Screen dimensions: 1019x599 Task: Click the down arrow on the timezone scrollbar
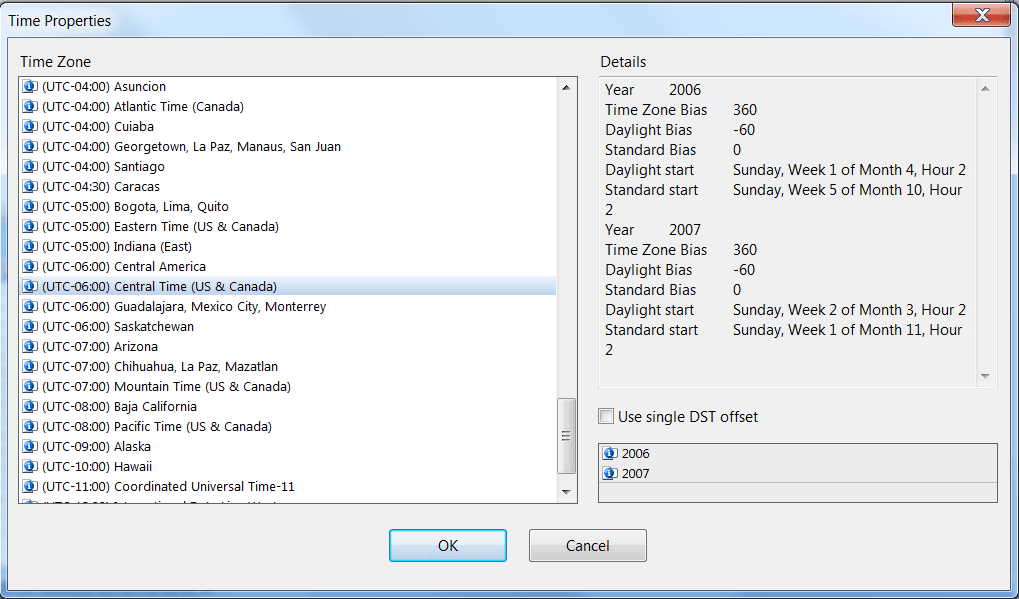567,492
